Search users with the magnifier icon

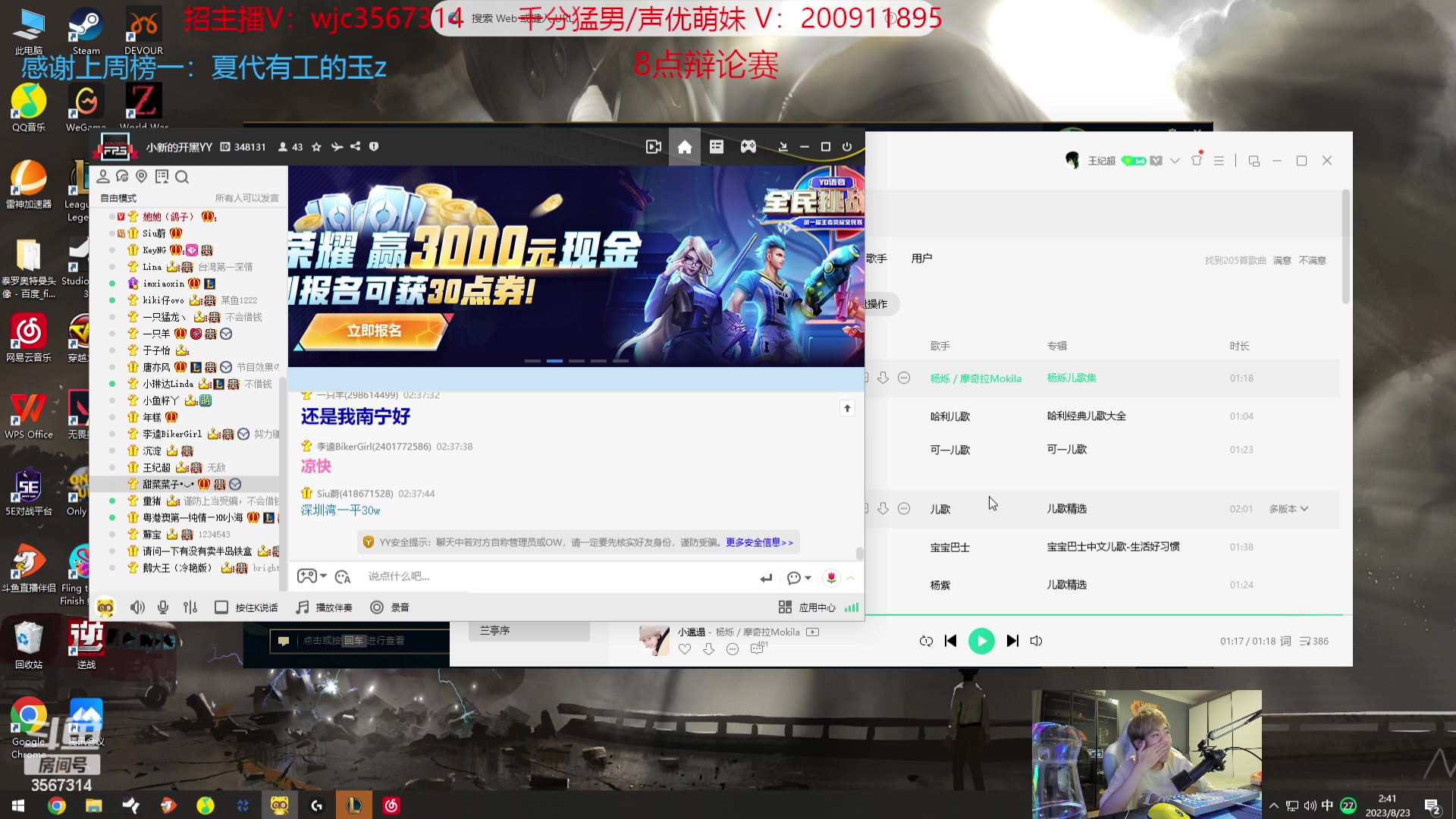pos(182,177)
